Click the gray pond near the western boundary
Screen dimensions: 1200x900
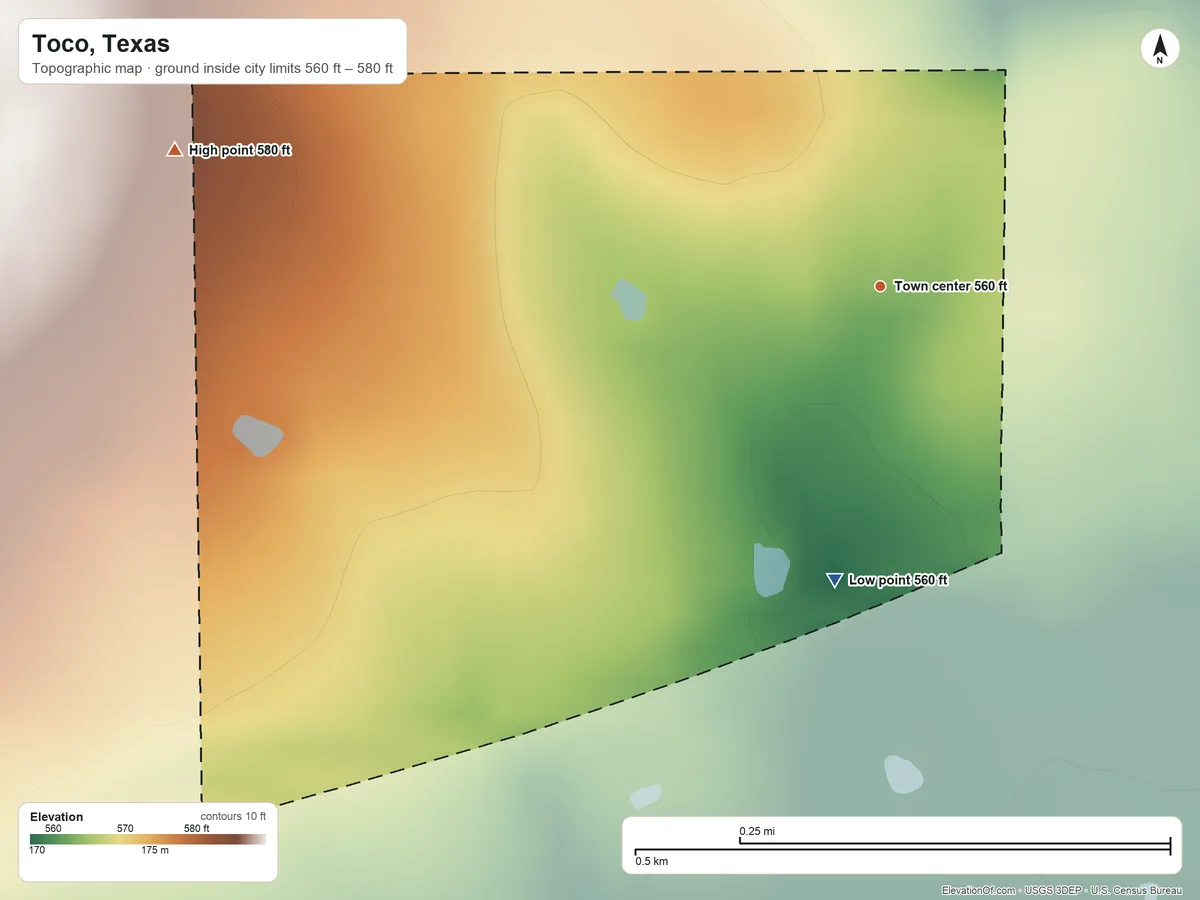pos(258,436)
